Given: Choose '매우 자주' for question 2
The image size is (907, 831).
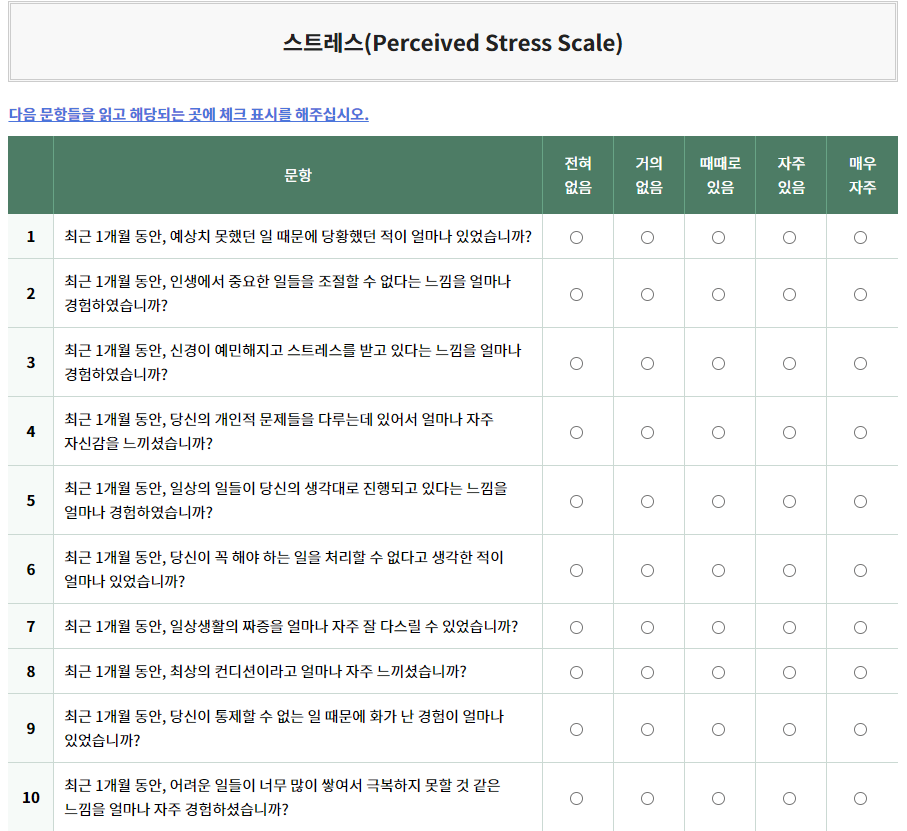Looking at the screenshot, I should coord(861,294).
